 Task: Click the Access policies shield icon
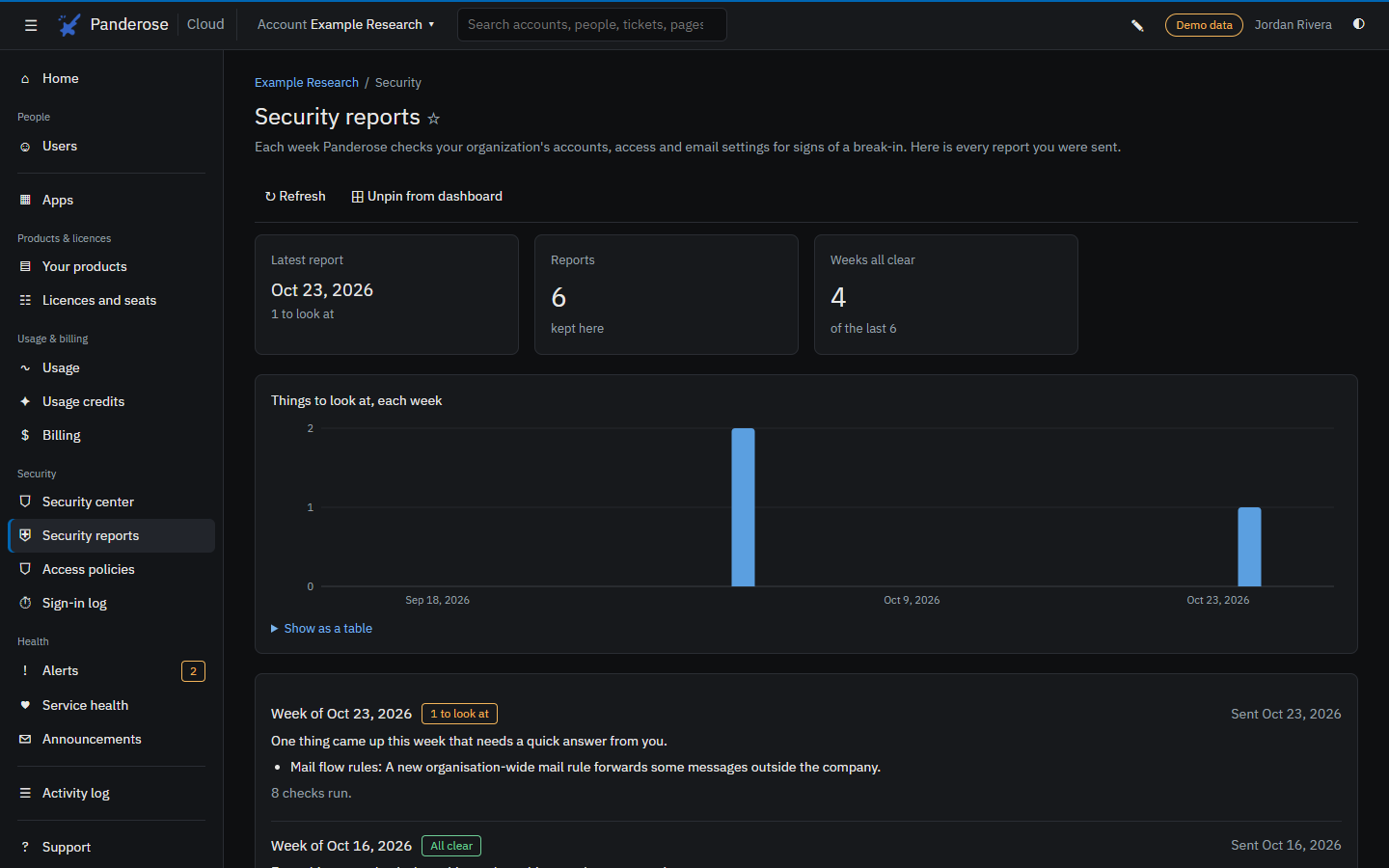click(x=25, y=569)
